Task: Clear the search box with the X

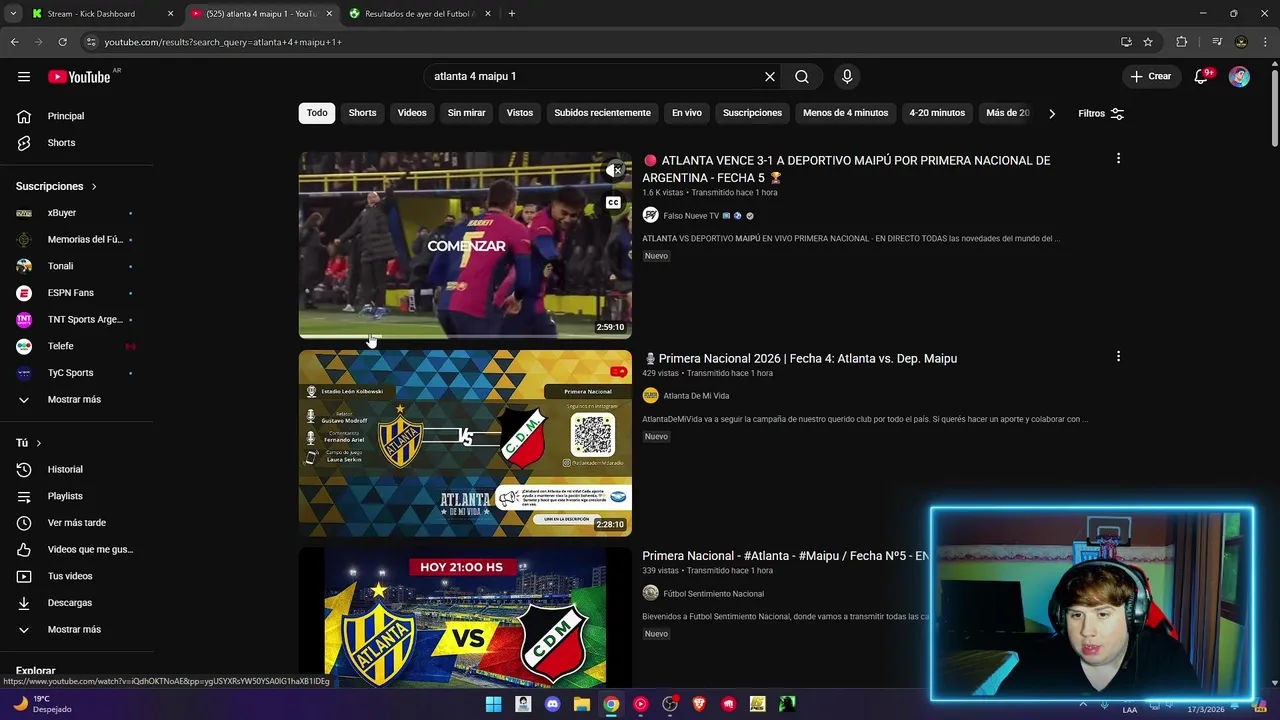Action: click(x=770, y=77)
